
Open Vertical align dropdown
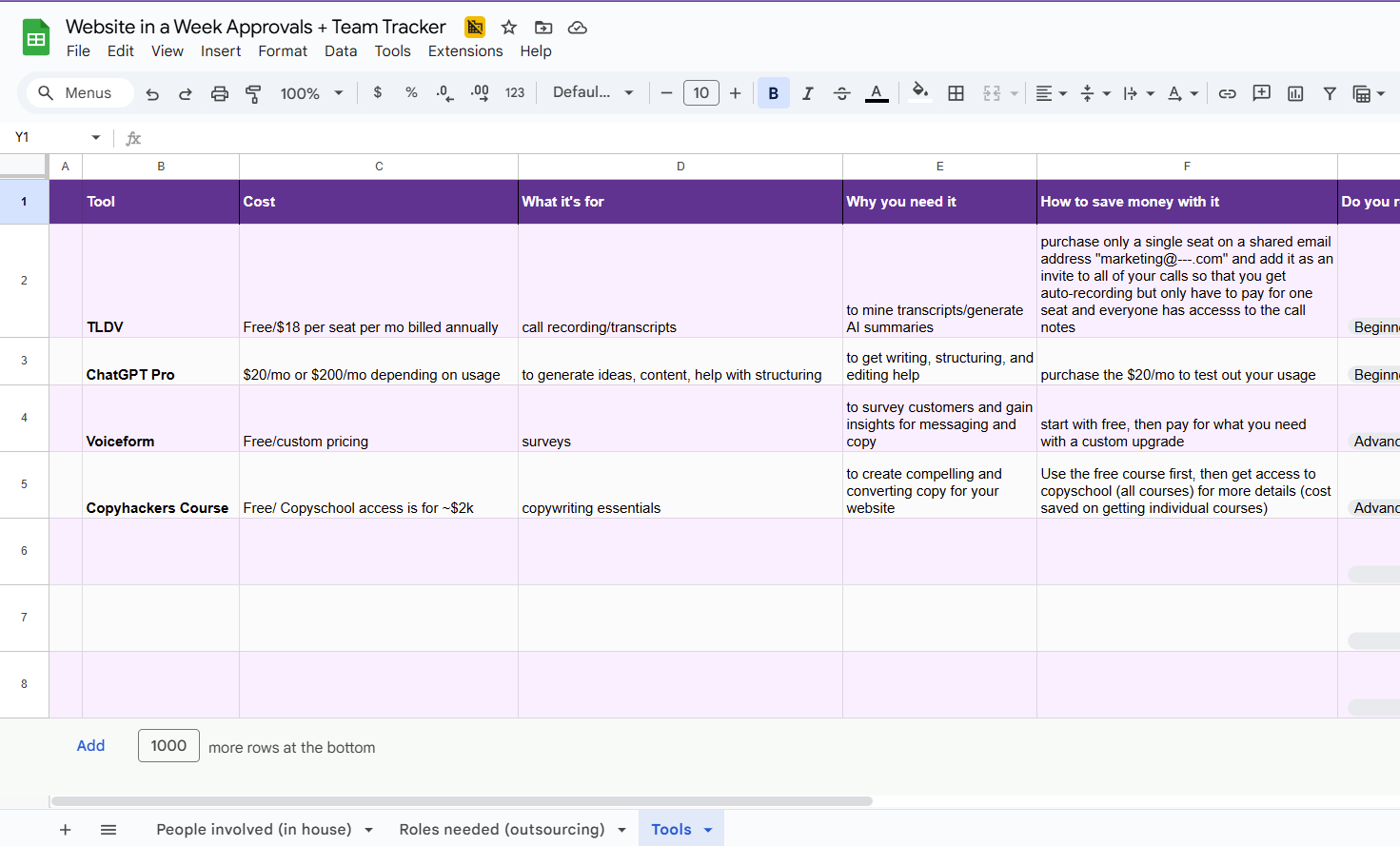pos(1095,92)
